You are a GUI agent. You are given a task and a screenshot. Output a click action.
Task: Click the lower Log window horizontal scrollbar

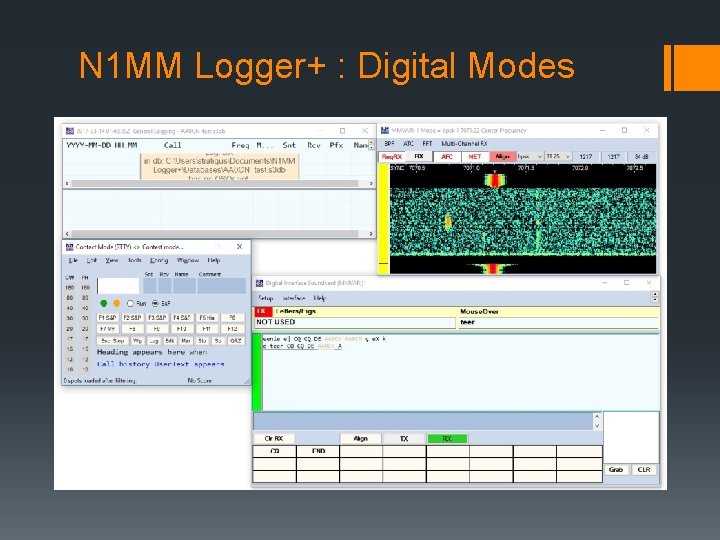[x=219, y=234]
